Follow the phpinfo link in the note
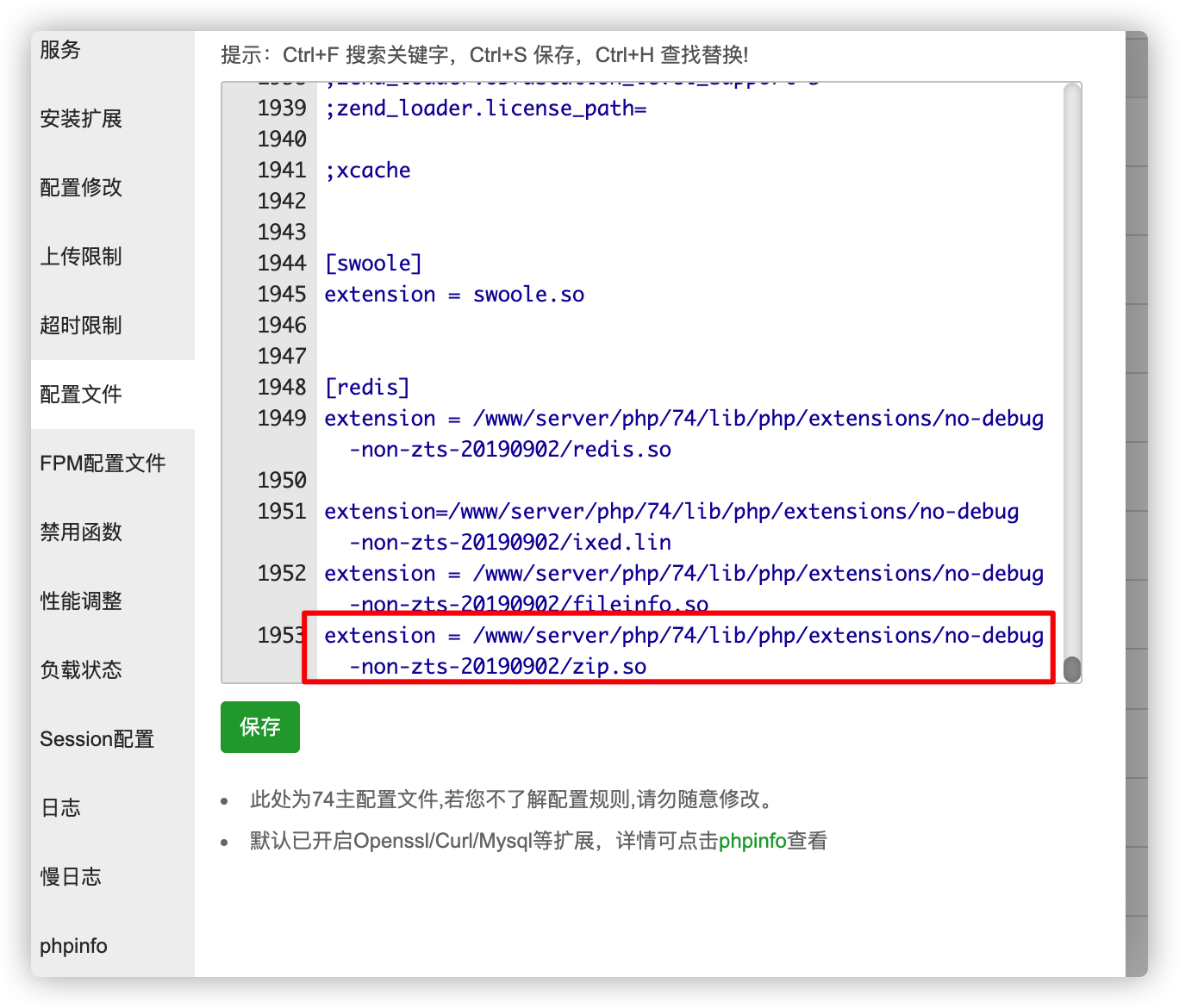 point(753,840)
